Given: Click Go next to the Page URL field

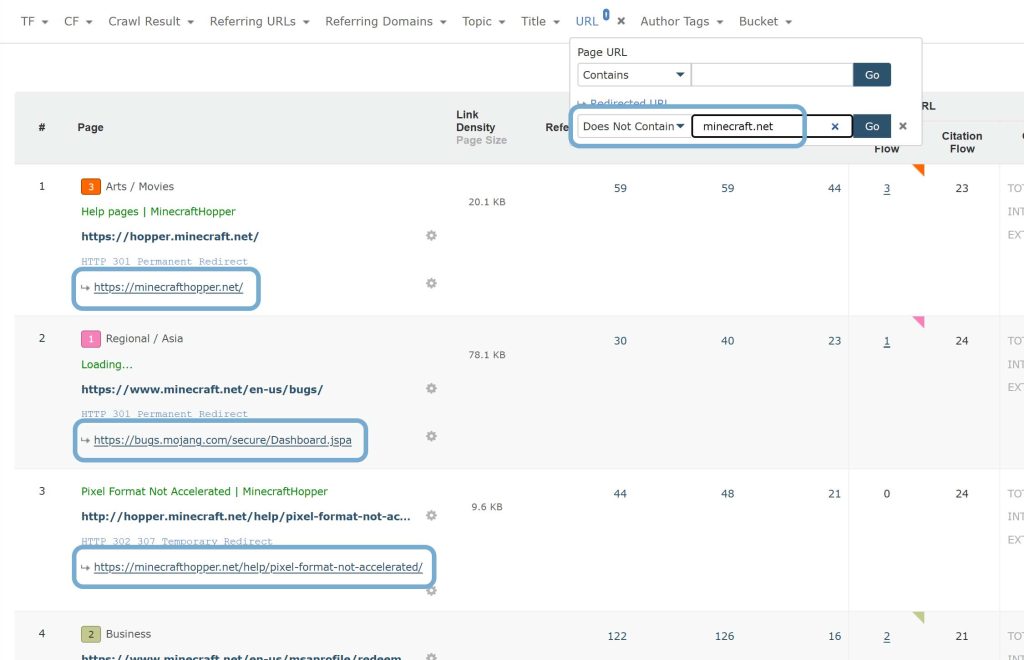Looking at the screenshot, I should pos(872,75).
